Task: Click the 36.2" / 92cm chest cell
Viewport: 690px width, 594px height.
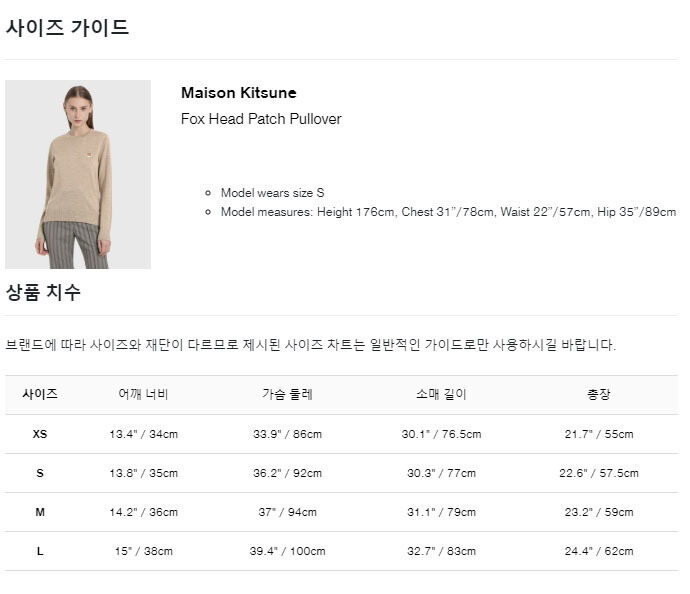Action: (287, 473)
